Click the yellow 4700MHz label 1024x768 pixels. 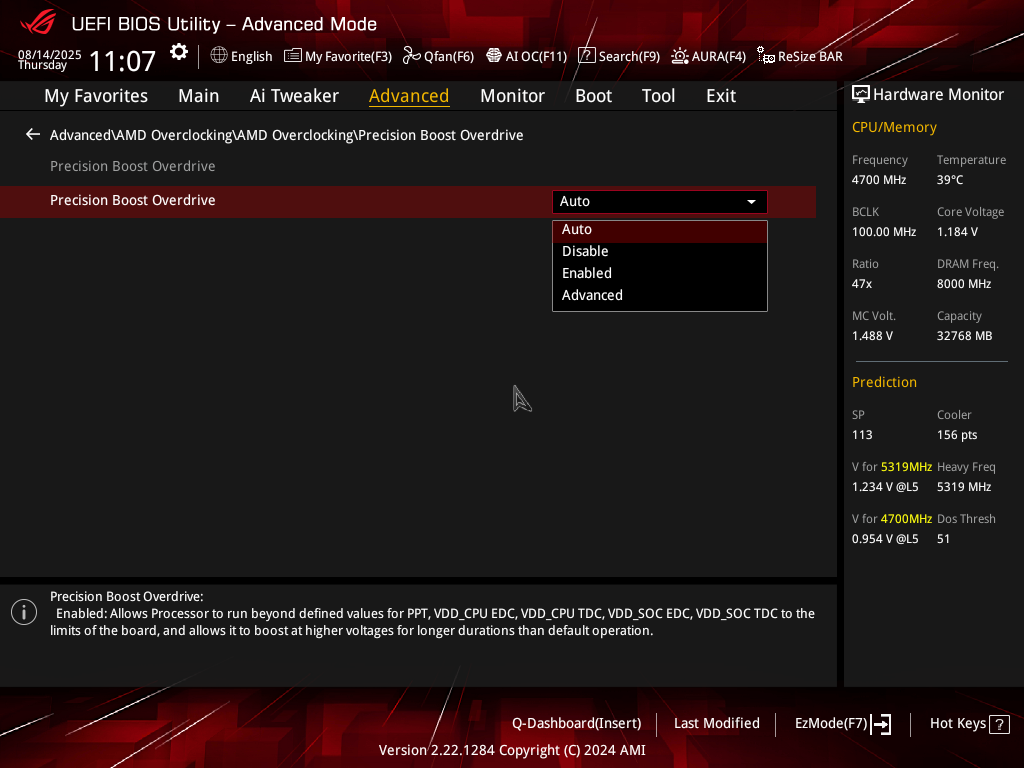906,519
